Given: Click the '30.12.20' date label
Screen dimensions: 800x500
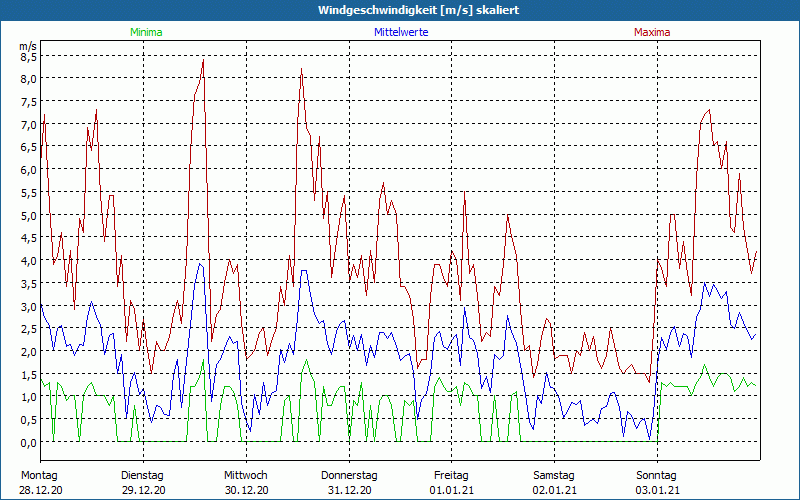Looking at the screenshot, I should pos(246,490).
